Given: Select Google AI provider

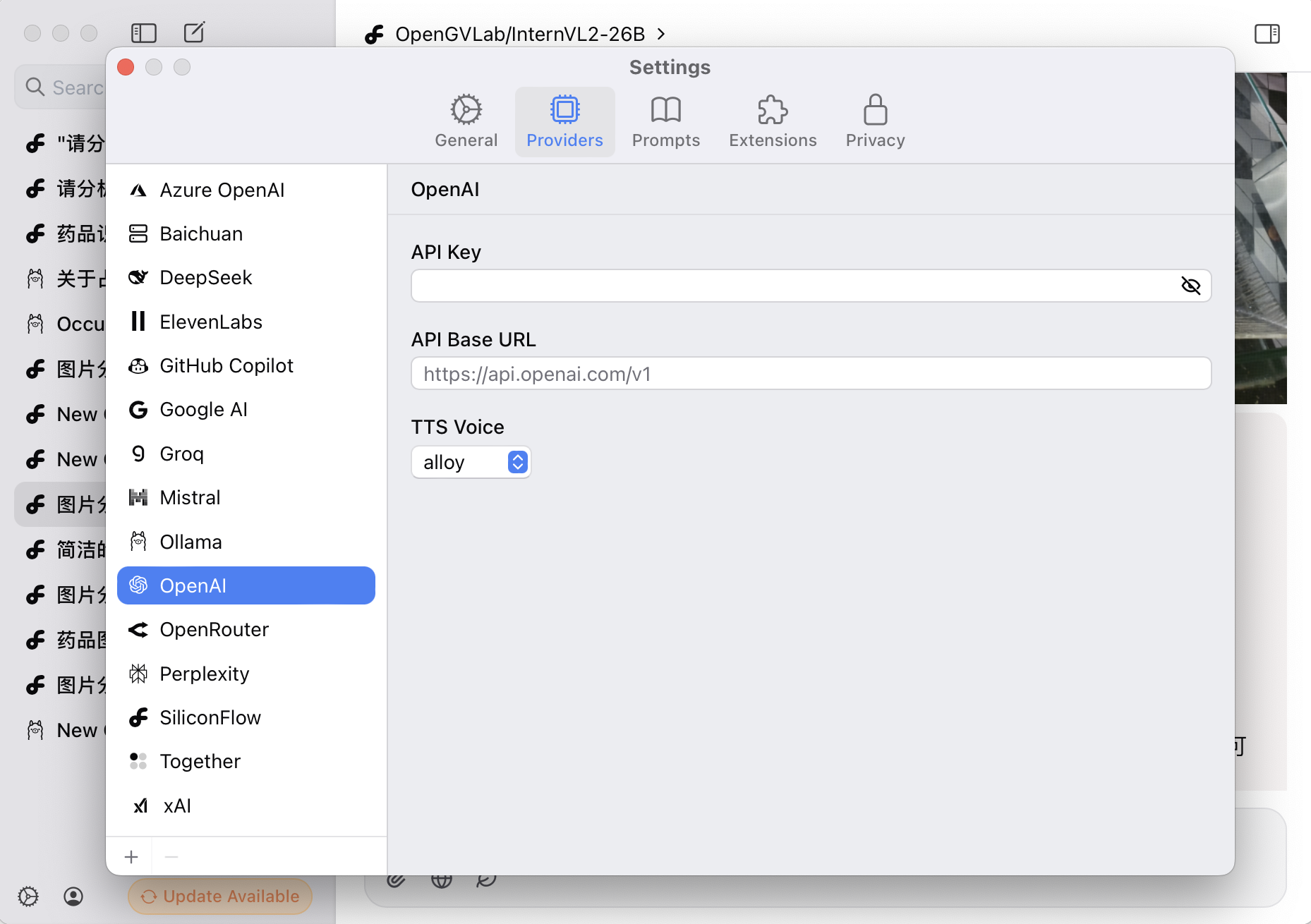Looking at the screenshot, I should [x=246, y=409].
